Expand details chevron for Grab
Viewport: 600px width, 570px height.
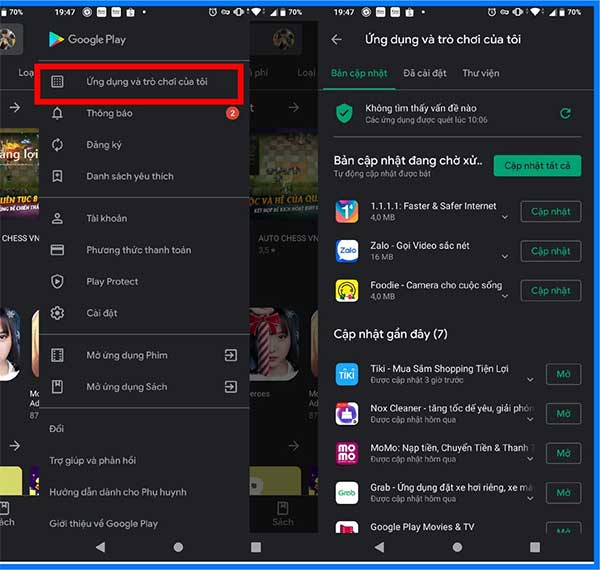530,498
